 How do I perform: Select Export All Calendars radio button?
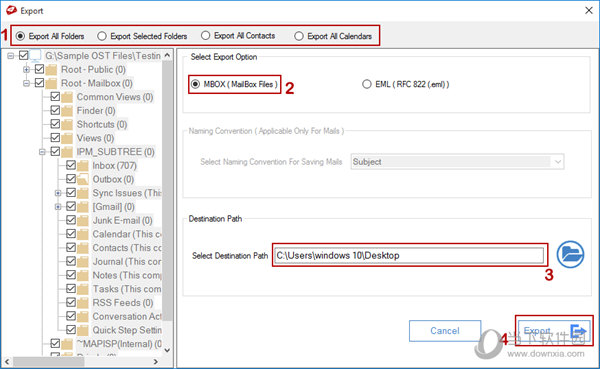(x=299, y=36)
